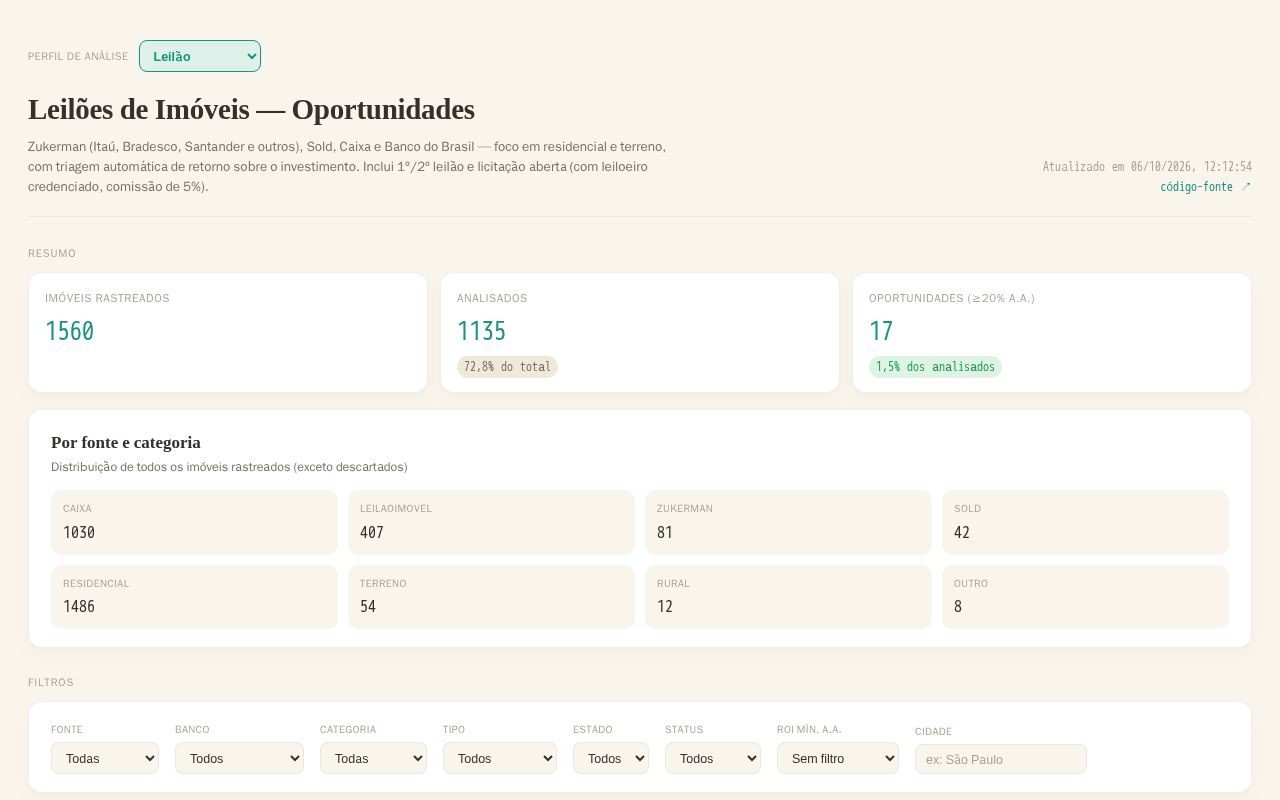Screen dimensions: 1280x800
Task: Open the Perfil de Análise Leilão dropdown
Action: click(x=200, y=56)
